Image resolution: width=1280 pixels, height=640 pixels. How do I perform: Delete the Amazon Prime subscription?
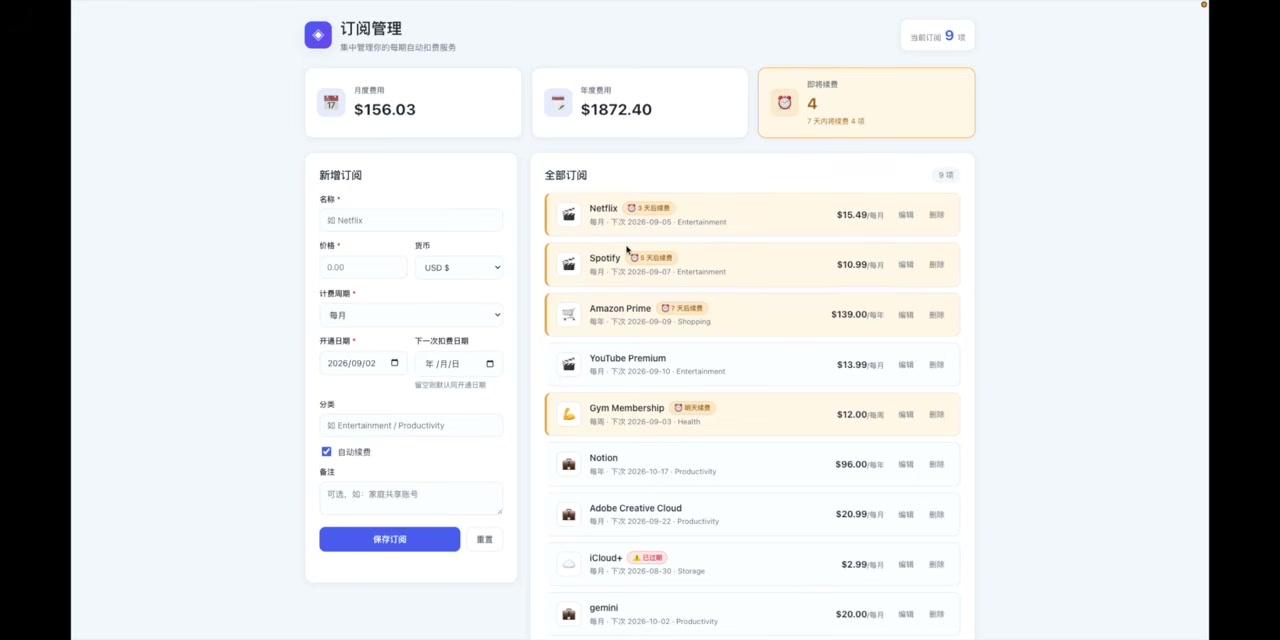[936, 315]
